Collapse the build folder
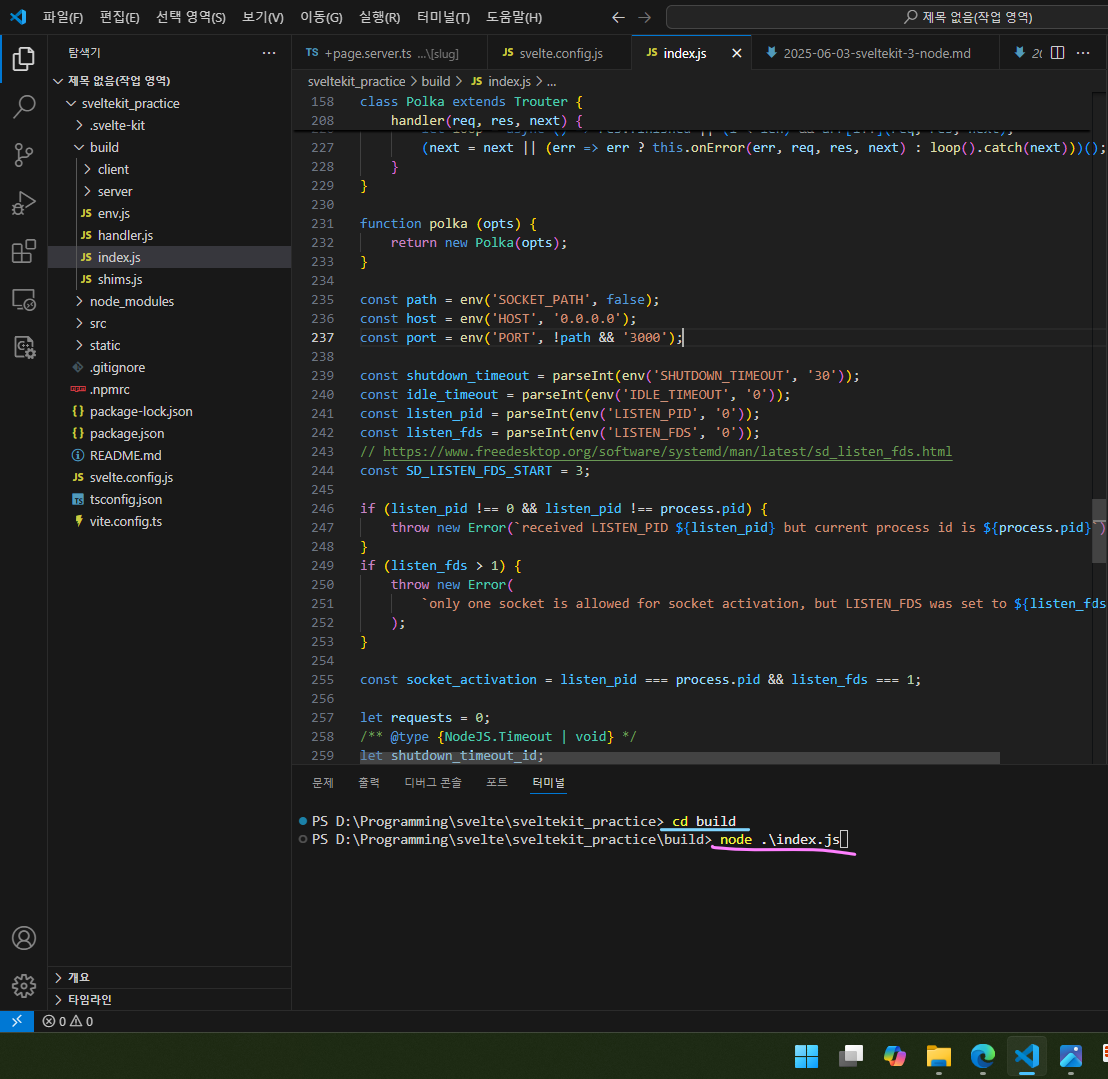This screenshot has height=1079, width=1108. (x=103, y=147)
